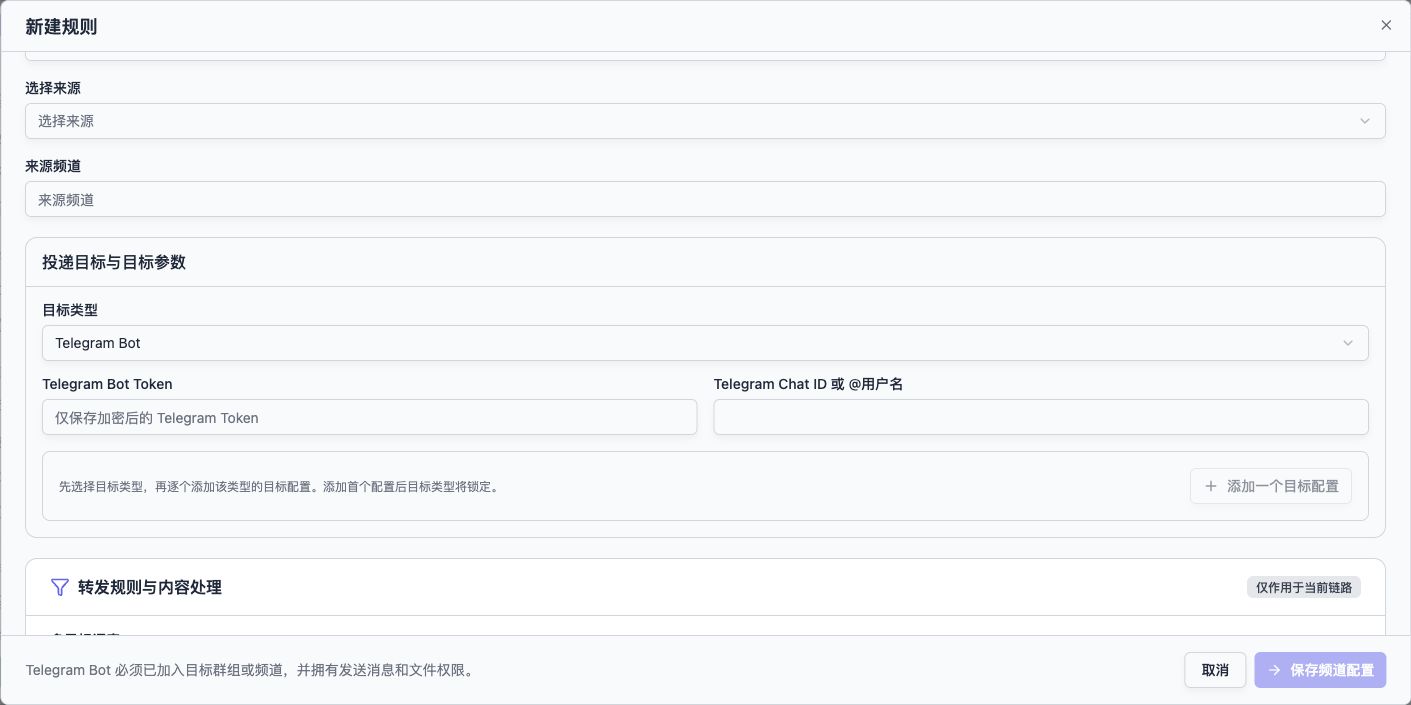Close the 新建规则 dialog with the X icon

point(1386,26)
